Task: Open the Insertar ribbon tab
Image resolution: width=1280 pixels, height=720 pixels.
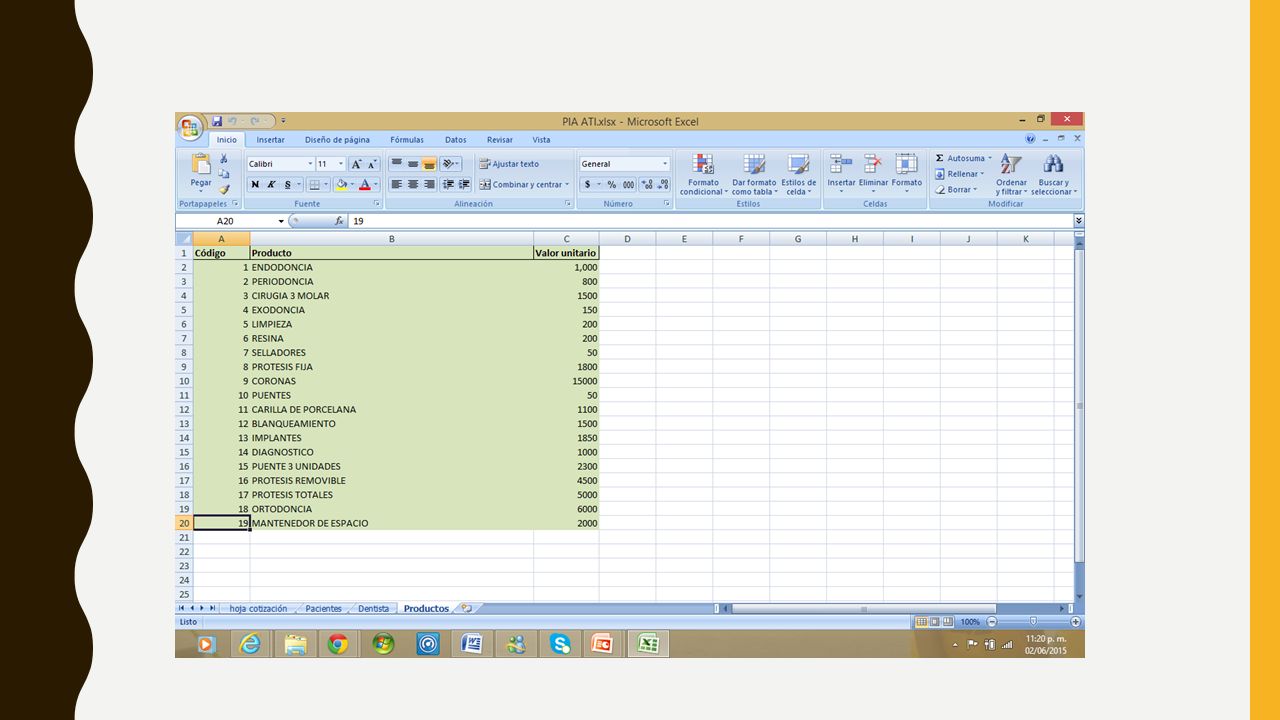Action: pyautogui.click(x=270, y=140)
